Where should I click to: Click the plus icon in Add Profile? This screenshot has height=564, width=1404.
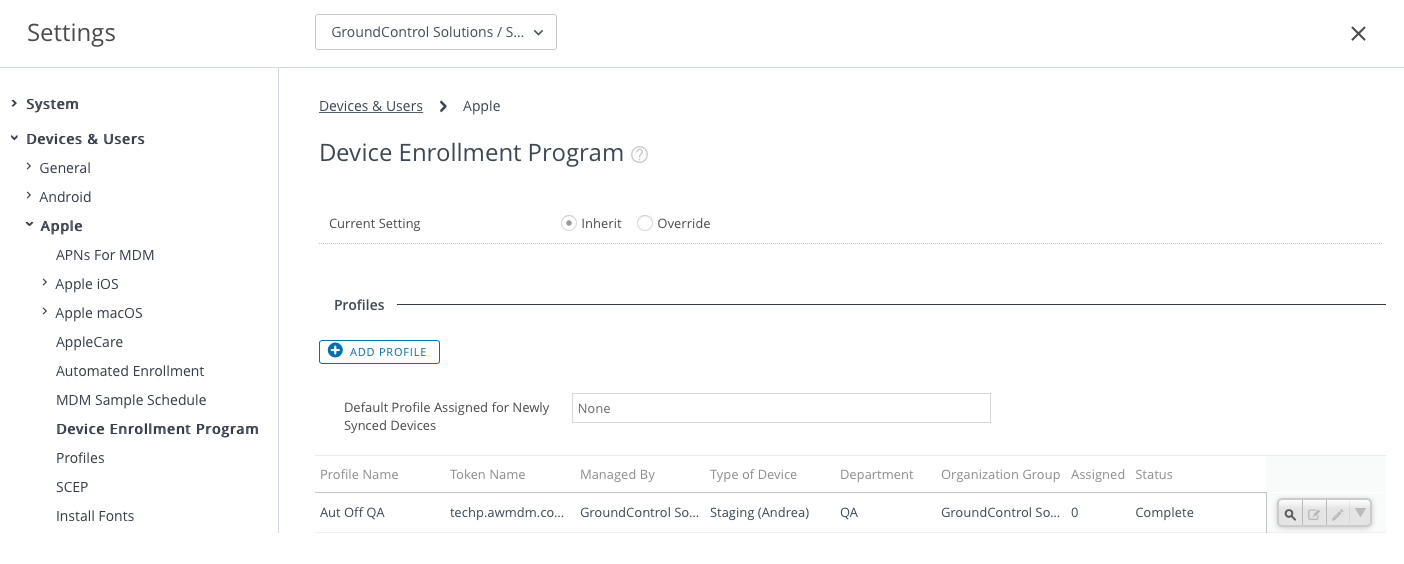(335, 351)
